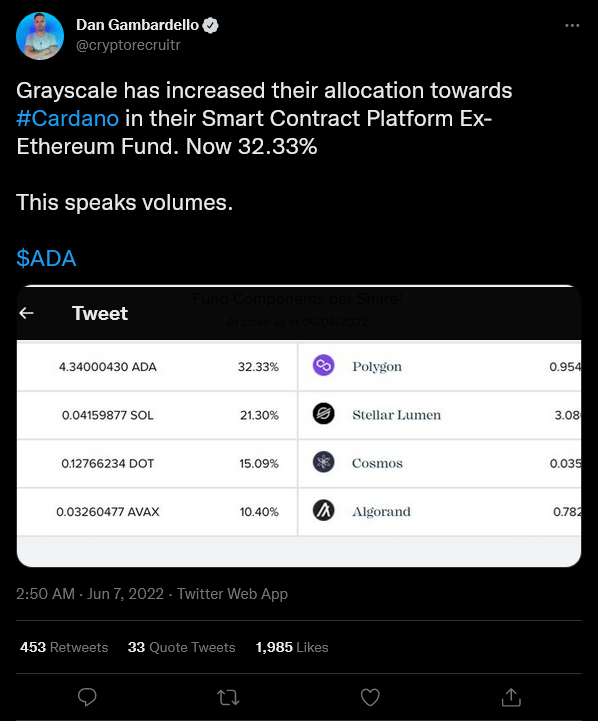View the 453 Retweets list
The image size is (598, 721).
click(64, 647)
